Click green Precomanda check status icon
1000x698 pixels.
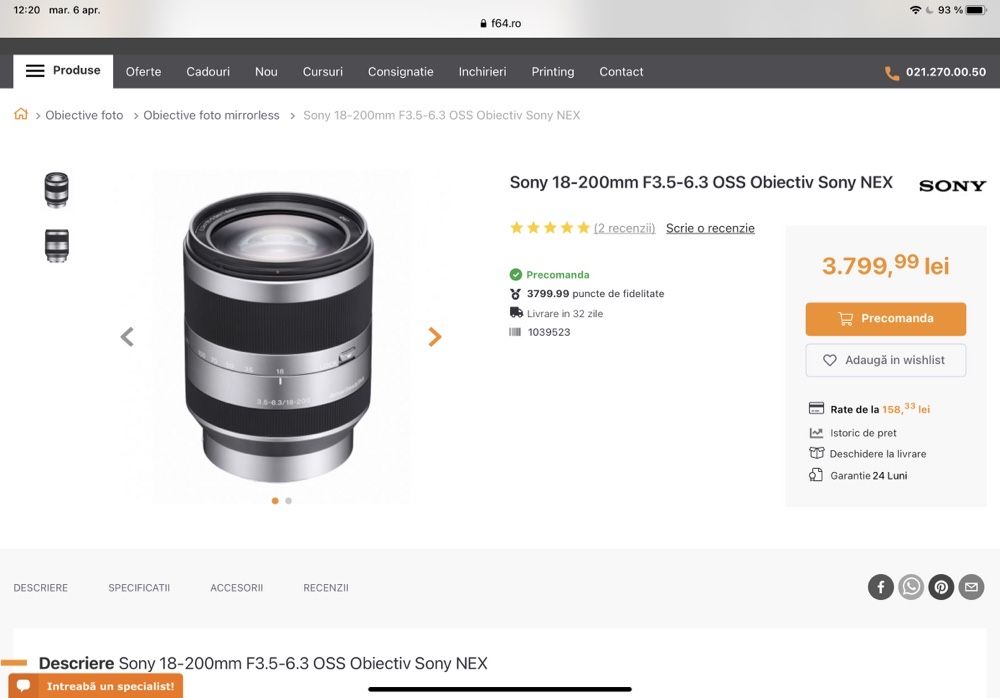[x=515, y=274]
